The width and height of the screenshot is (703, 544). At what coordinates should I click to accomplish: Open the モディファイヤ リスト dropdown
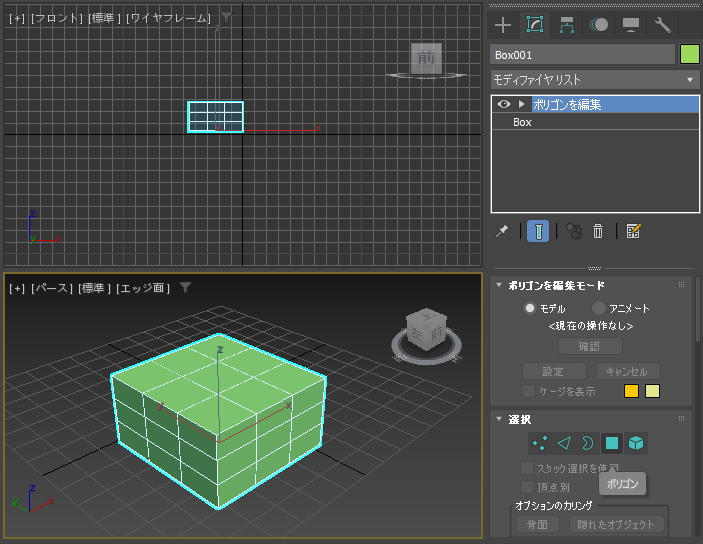595,80
